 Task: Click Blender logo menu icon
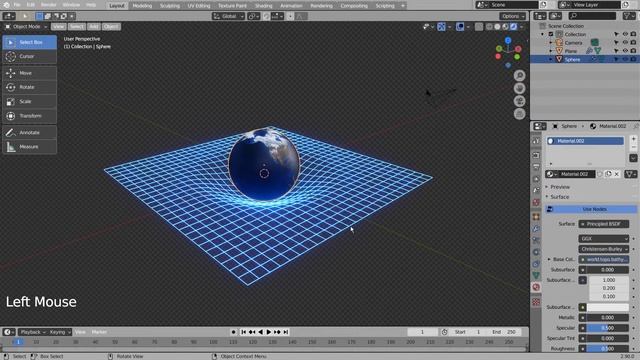(6, 5)
